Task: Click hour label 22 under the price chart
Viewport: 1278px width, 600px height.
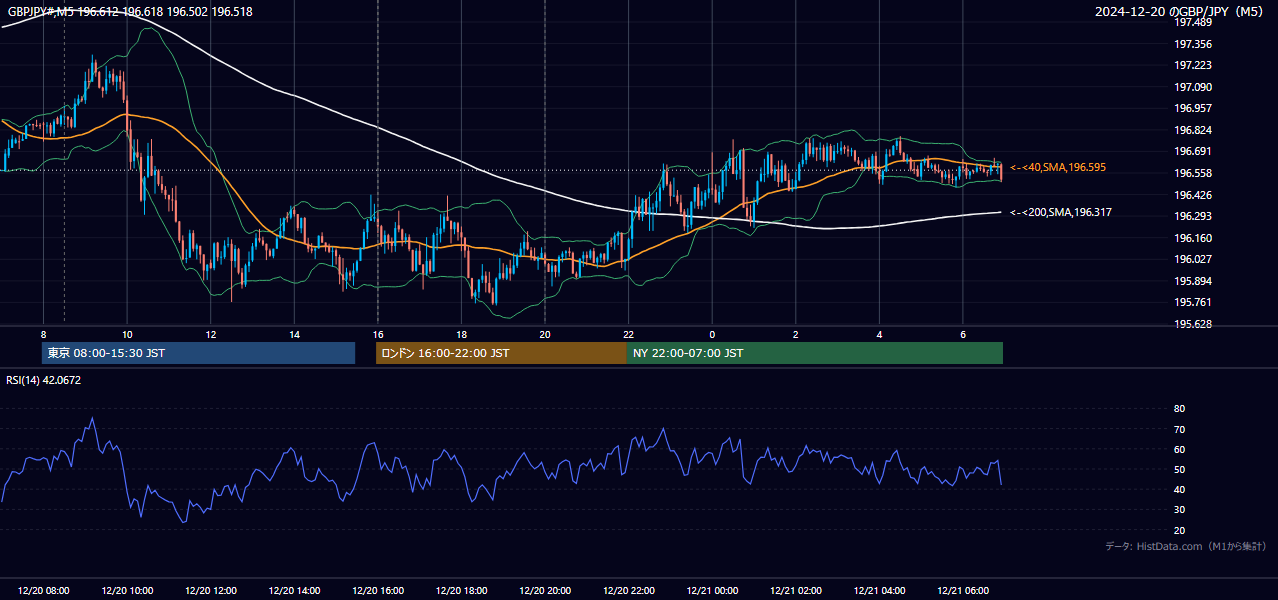Action: point(629,334)
